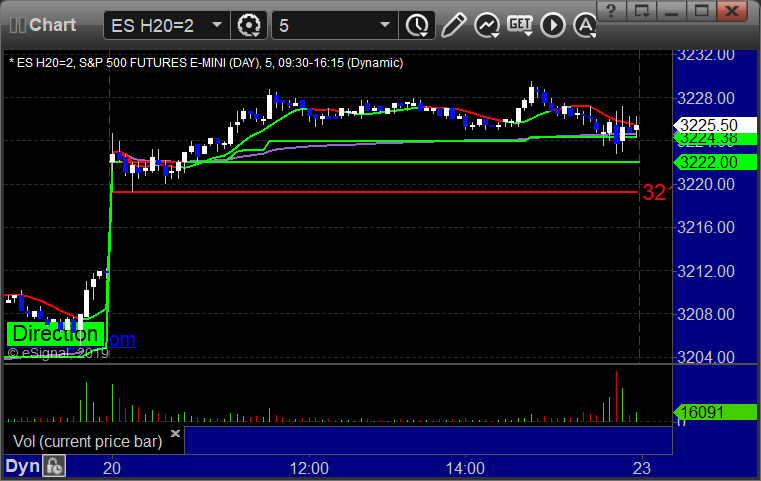Screen dimensions: 761x481
Task: Click the 12:00 time axis label
Action: (309, 468)
